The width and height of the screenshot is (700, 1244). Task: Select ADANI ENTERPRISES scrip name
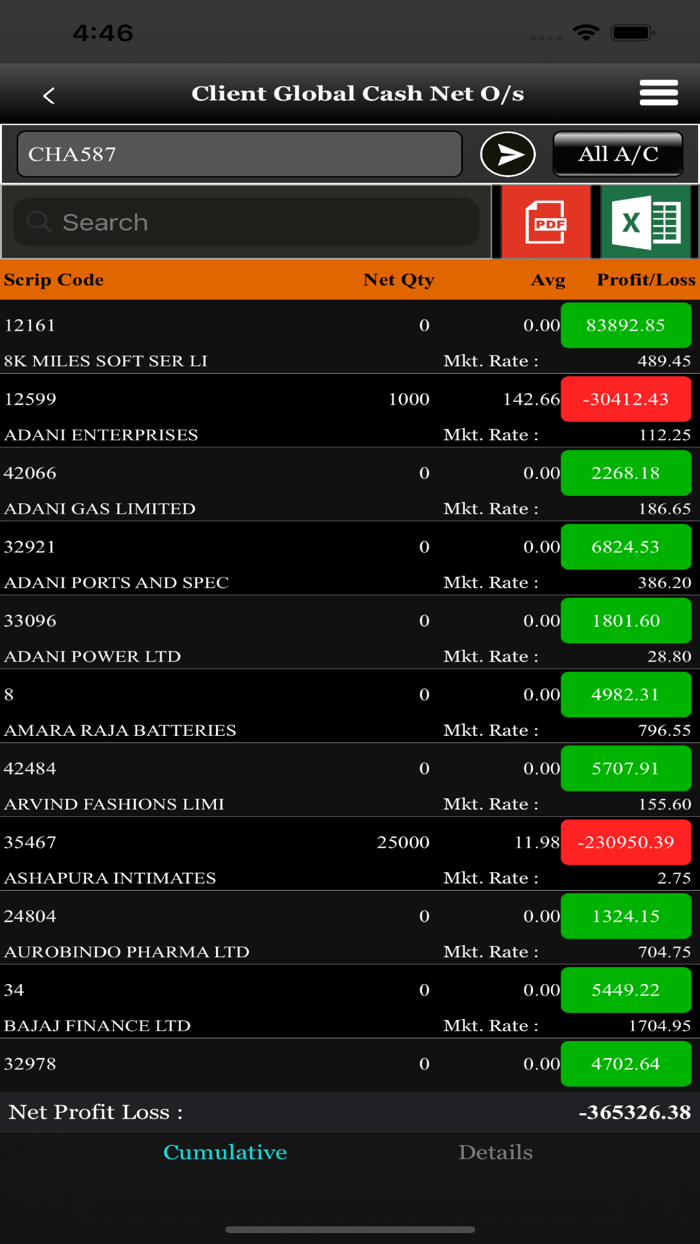pos(101,435)
